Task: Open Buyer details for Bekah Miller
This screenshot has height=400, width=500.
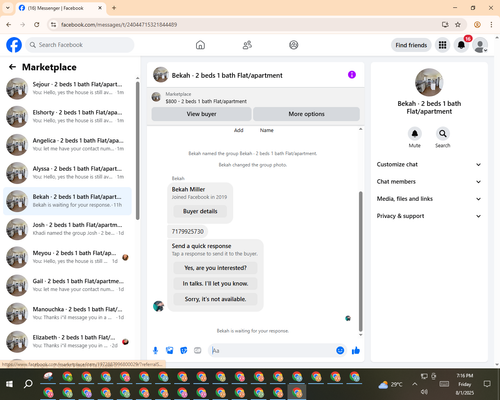Action: coord(200,211)
